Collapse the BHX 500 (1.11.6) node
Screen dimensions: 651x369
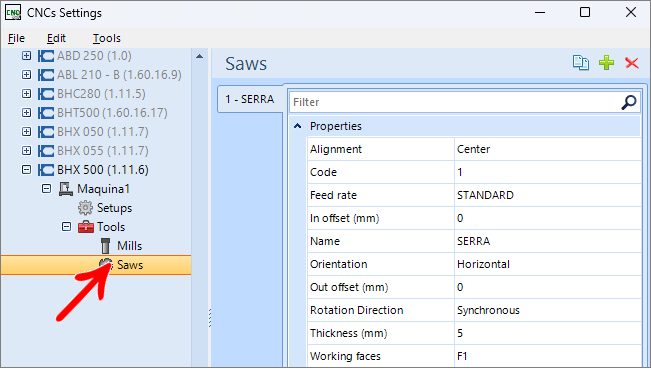point(27,169)
